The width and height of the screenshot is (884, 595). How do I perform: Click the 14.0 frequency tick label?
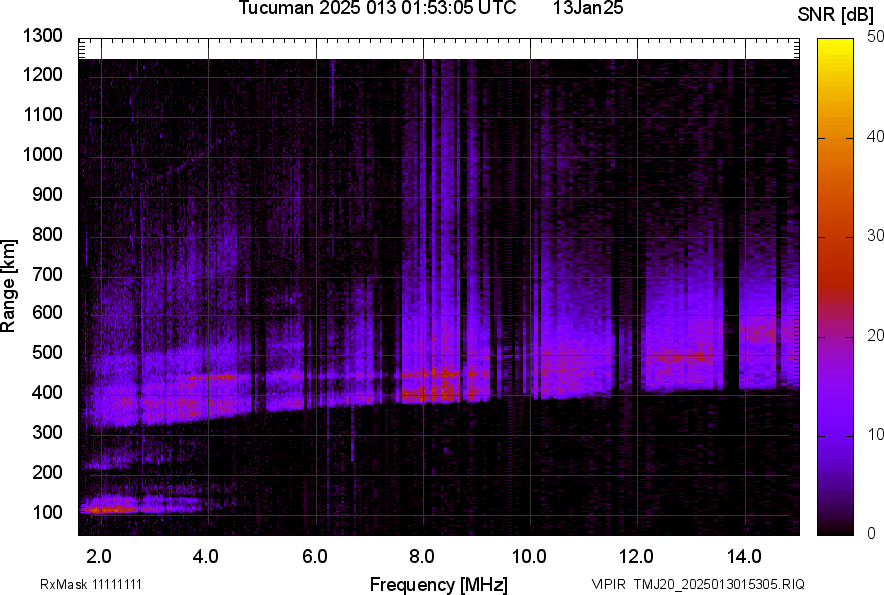coord(745,554)
